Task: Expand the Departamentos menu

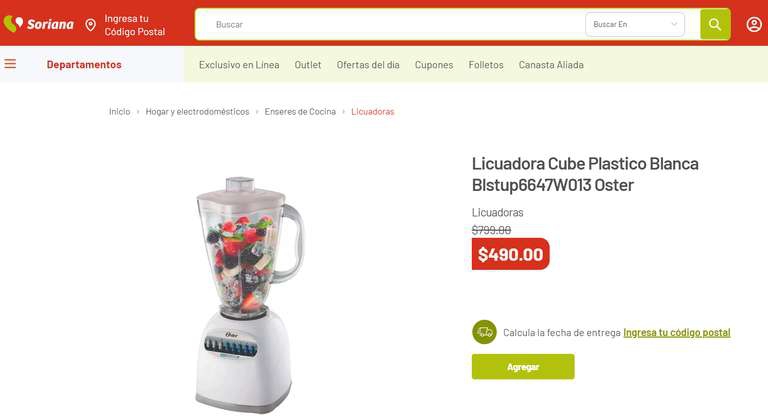Action: pyautogui.click(x=84, y=64)
